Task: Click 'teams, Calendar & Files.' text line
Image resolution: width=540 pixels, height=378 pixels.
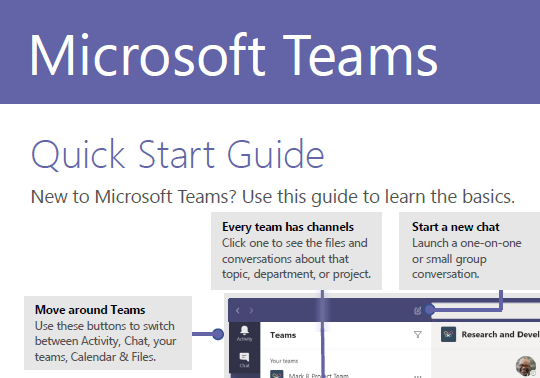Action: [x=95, y=357]
